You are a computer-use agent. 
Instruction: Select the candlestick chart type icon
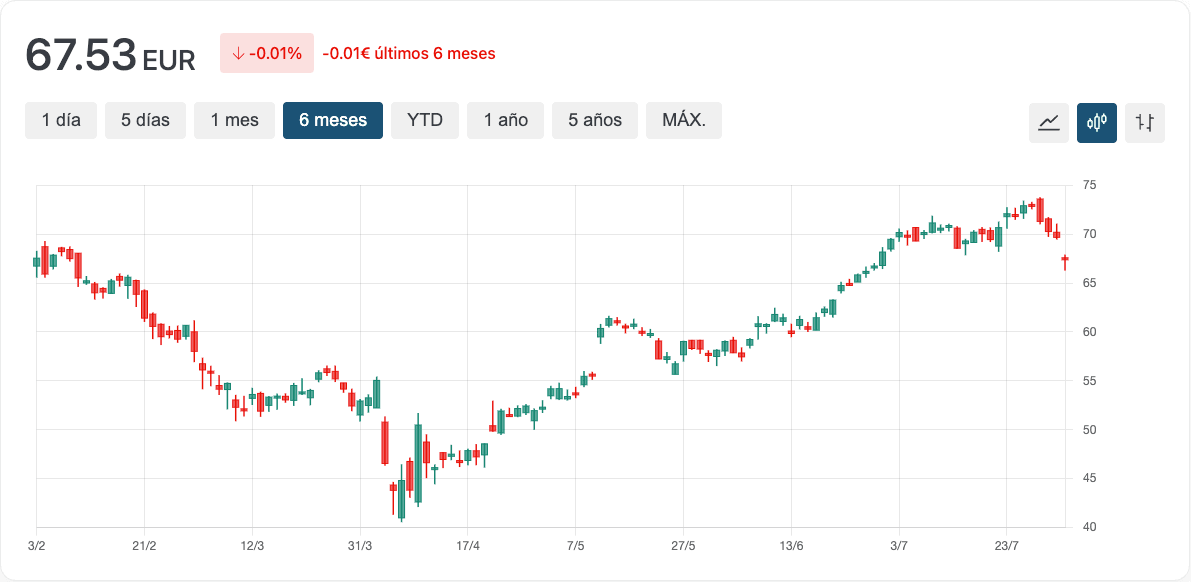1097,123
